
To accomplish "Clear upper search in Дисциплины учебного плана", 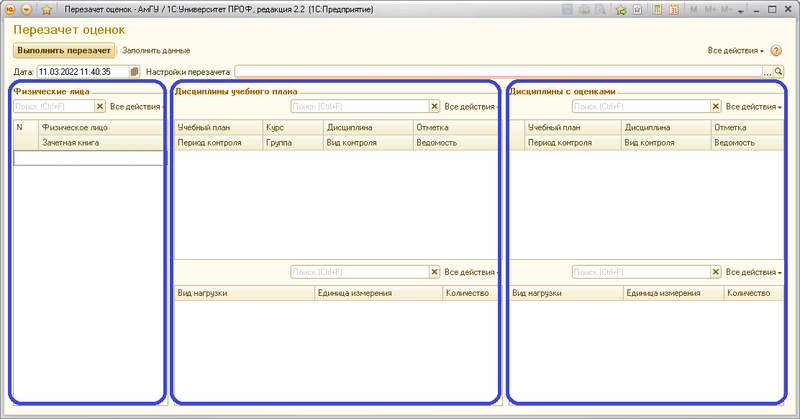I will pyautogui.click(x=434, y=106).
